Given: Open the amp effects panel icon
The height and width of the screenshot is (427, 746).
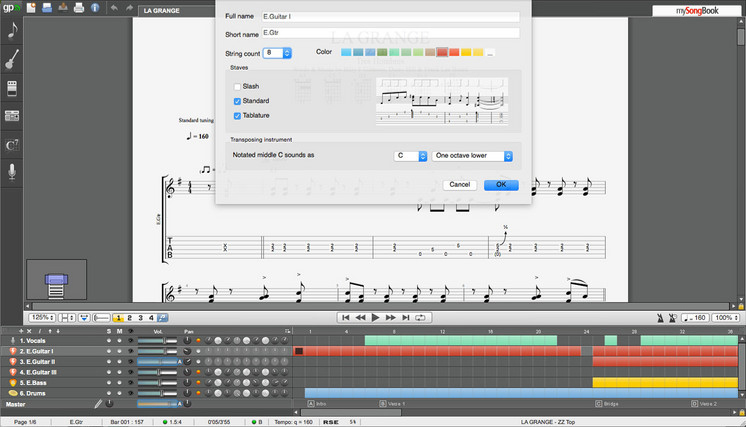Looking at the screenshot, I should point(11,116).
